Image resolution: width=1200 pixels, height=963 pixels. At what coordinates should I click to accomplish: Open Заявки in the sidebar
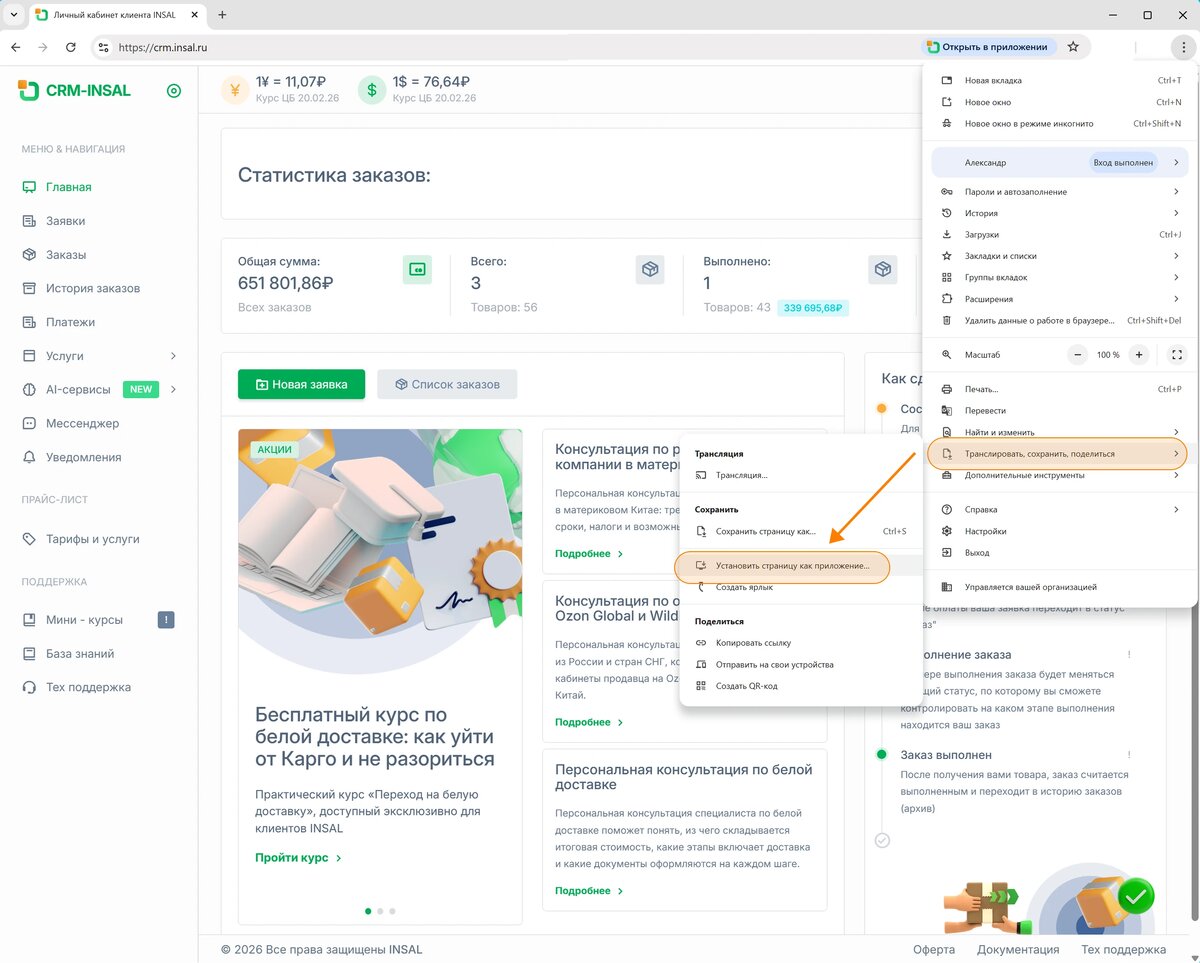(x=65, y=221)
